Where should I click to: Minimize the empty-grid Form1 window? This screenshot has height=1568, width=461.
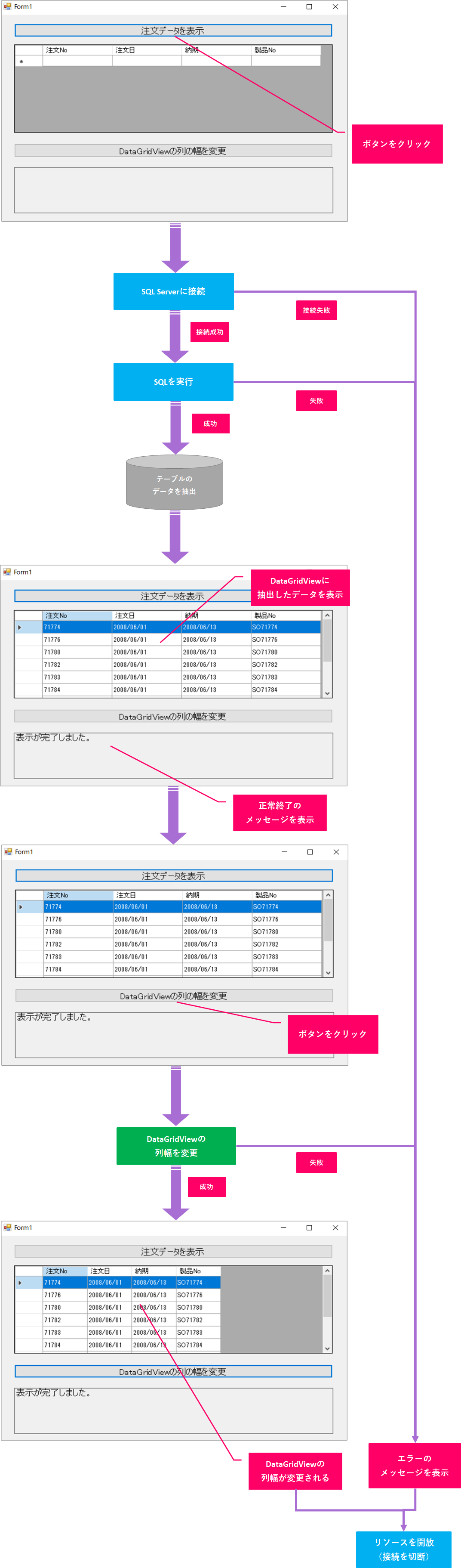pos(283,7)
